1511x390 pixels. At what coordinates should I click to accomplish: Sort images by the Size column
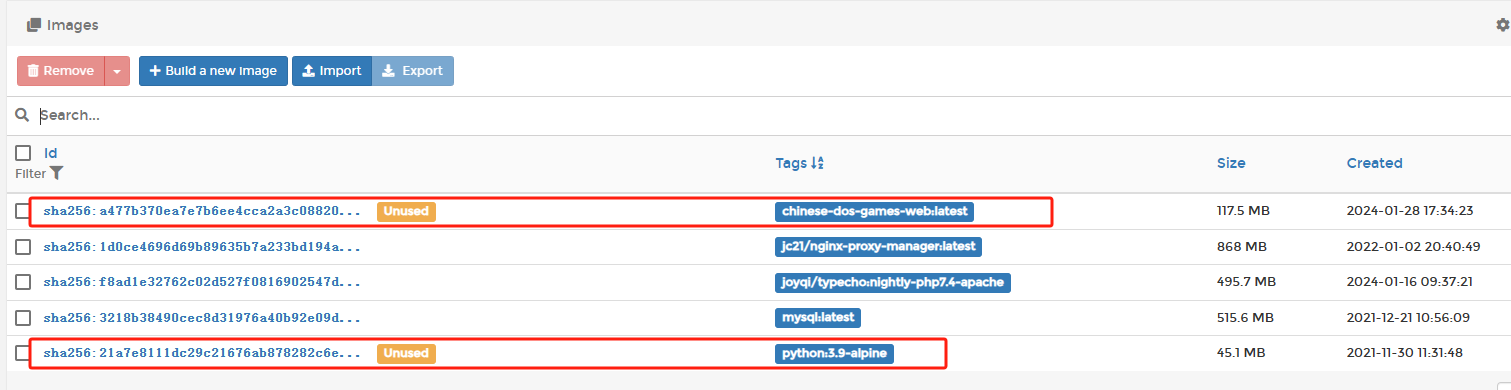1231,163
